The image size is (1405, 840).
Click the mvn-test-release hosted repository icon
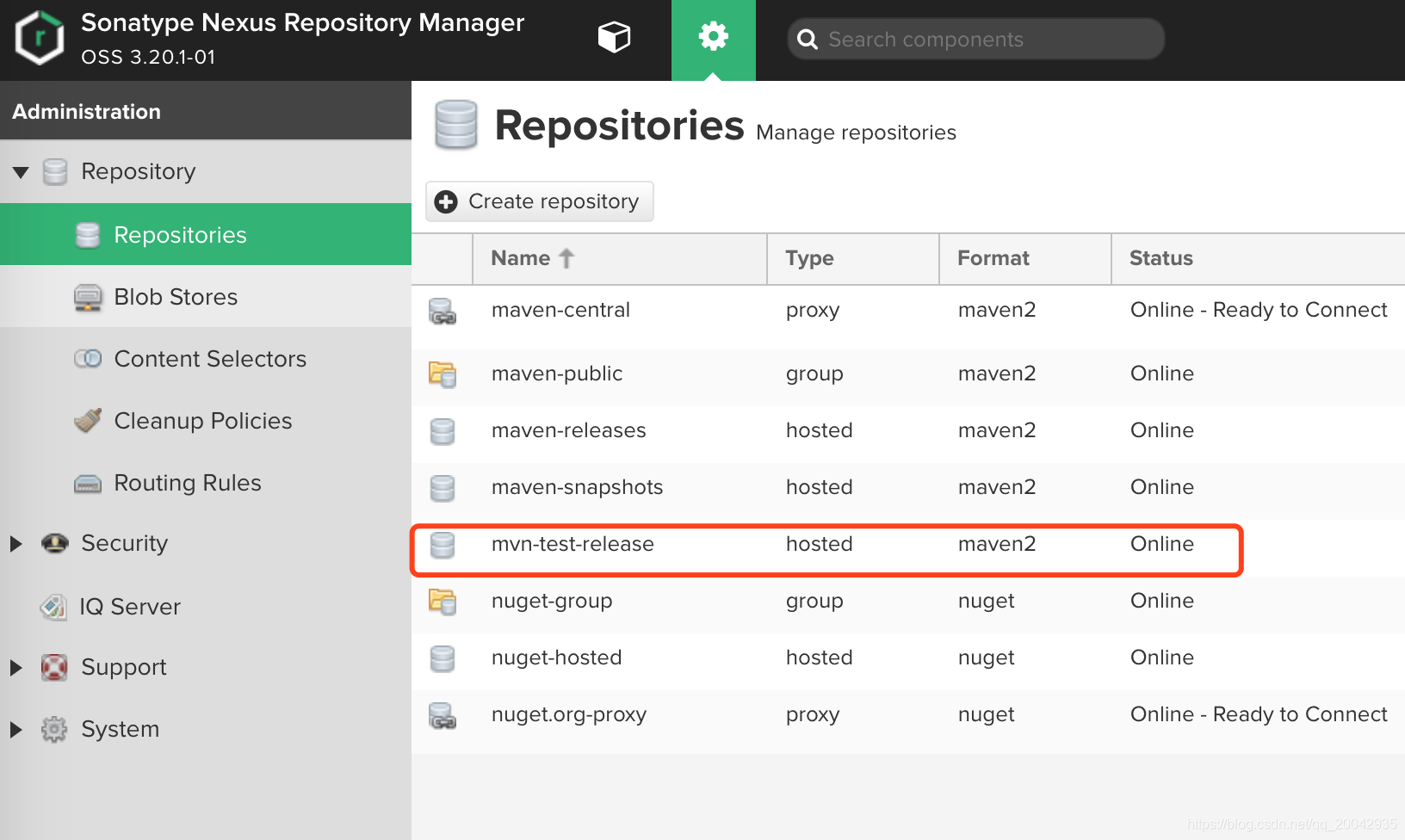[443, 545]
